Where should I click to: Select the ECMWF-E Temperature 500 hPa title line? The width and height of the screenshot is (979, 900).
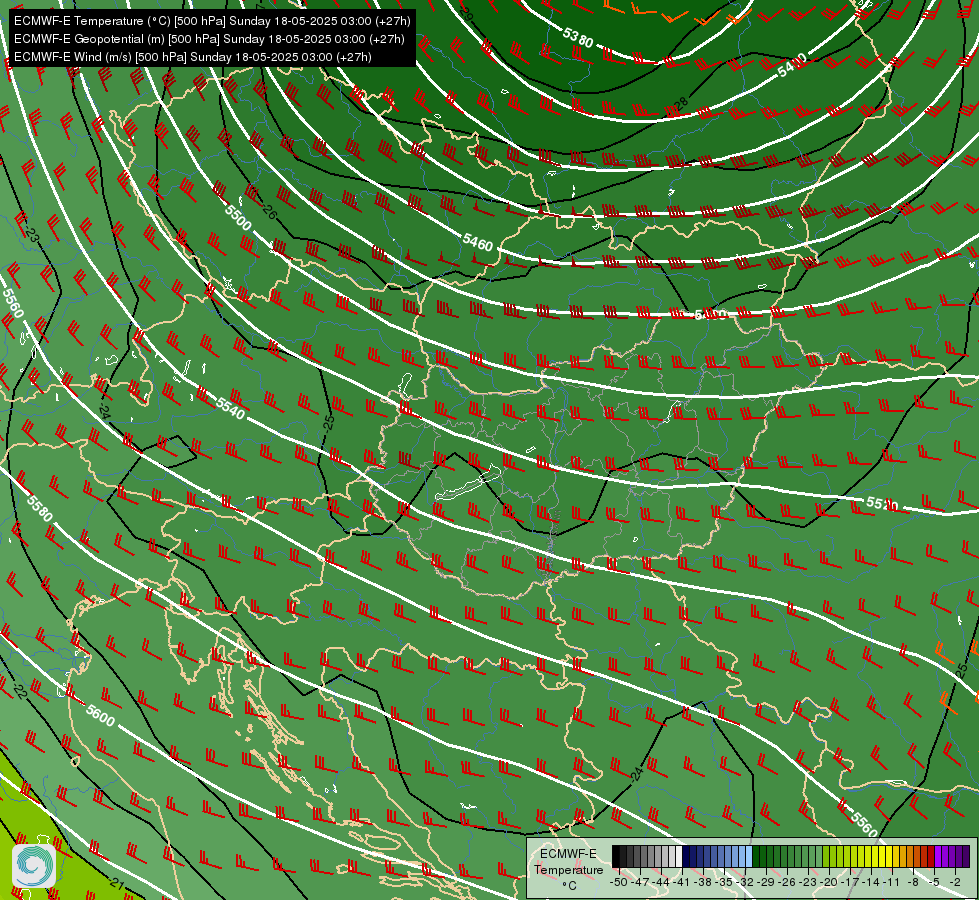tap(212, 21)
